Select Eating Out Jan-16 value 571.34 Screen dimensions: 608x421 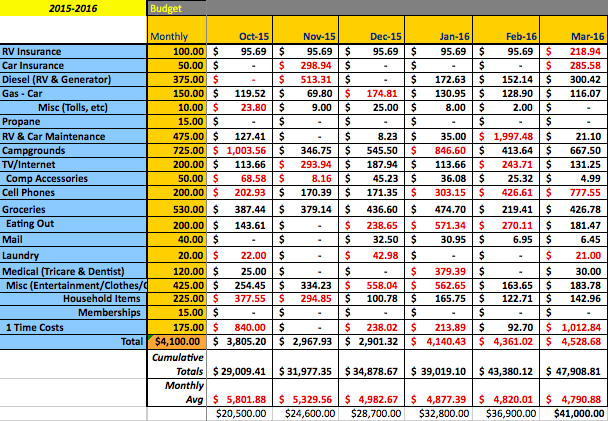(439, 225)
